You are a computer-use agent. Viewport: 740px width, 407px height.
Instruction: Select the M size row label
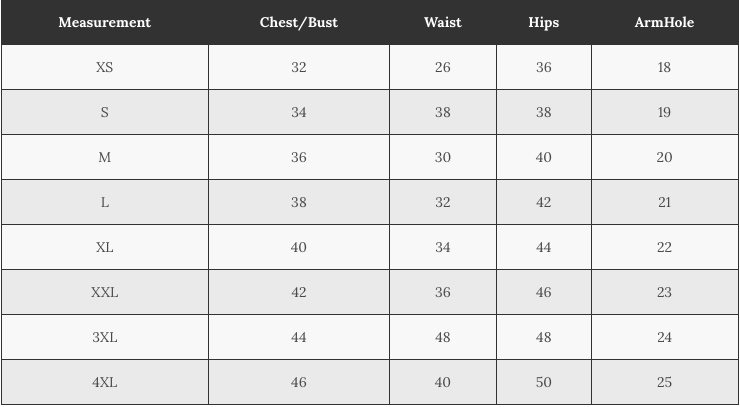104,157
